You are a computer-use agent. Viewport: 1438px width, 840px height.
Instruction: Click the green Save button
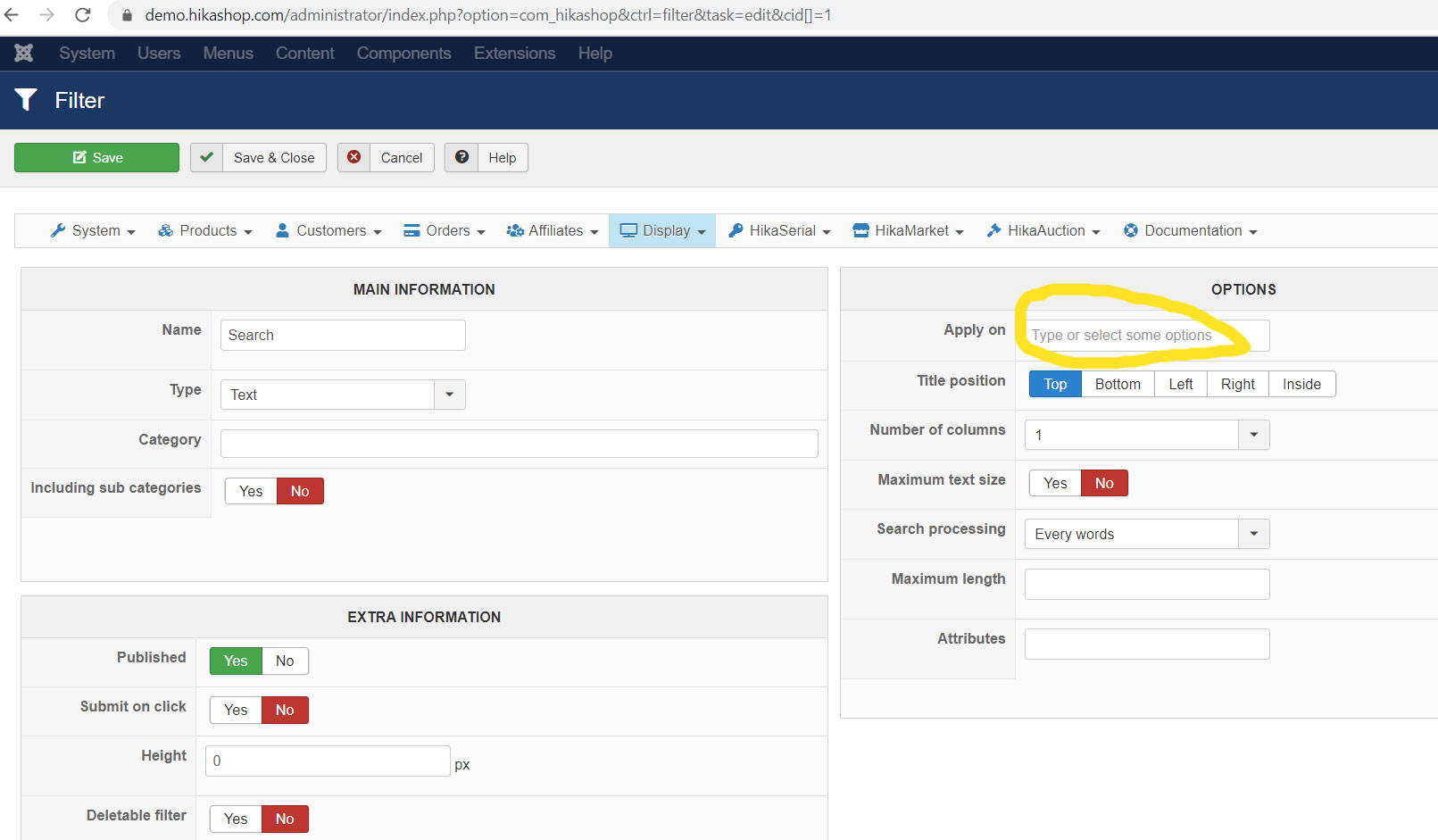(x=96, y=157)
